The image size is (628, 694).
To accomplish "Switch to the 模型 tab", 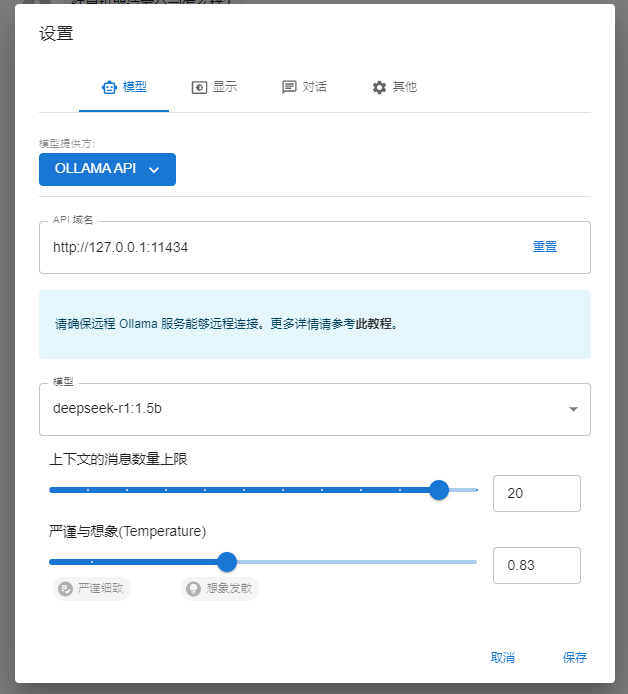I will [124, 87].
